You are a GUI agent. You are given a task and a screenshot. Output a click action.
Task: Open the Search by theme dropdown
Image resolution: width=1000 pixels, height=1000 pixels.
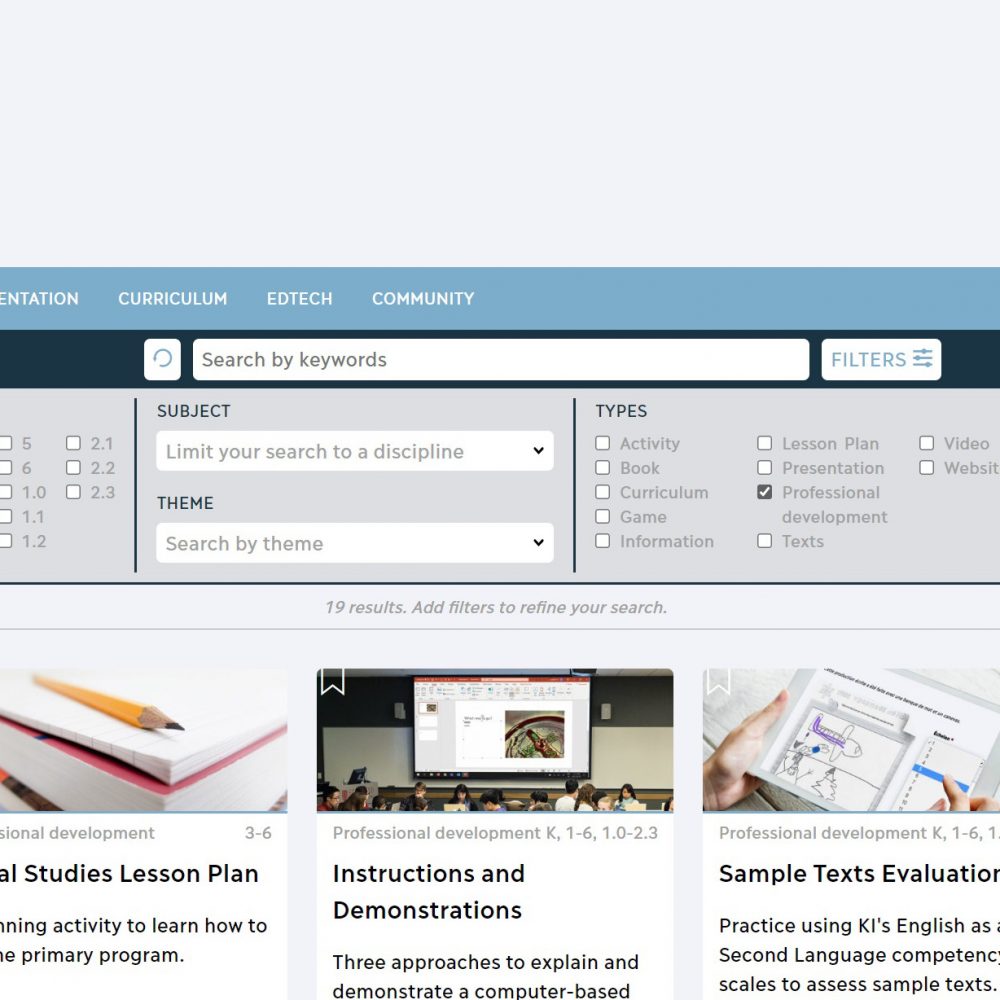pyautogui.click(x=355, y=543)
